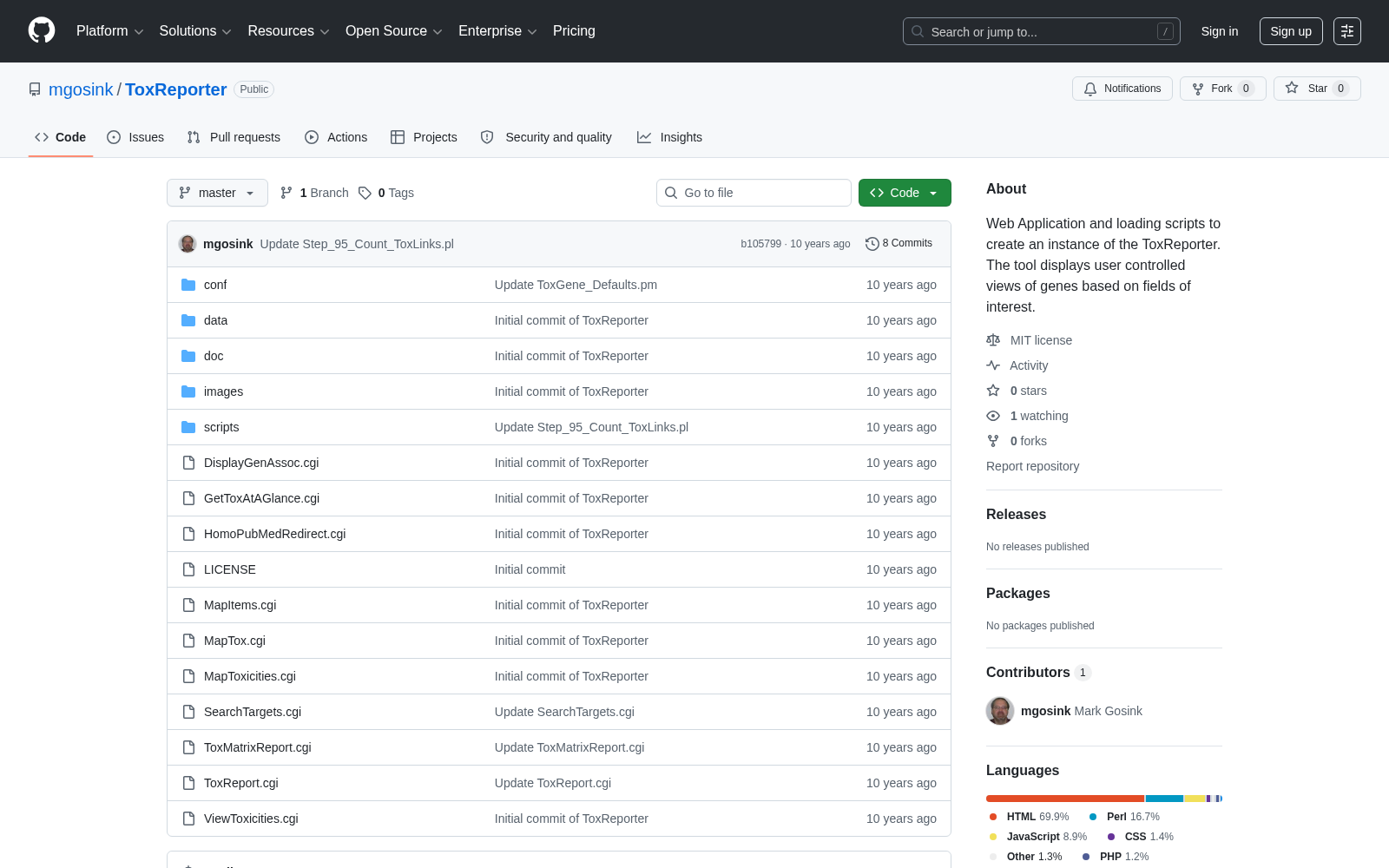This screenshot has width=1389, height=868.
Task: Click Report repository link
Action: 1033,466
